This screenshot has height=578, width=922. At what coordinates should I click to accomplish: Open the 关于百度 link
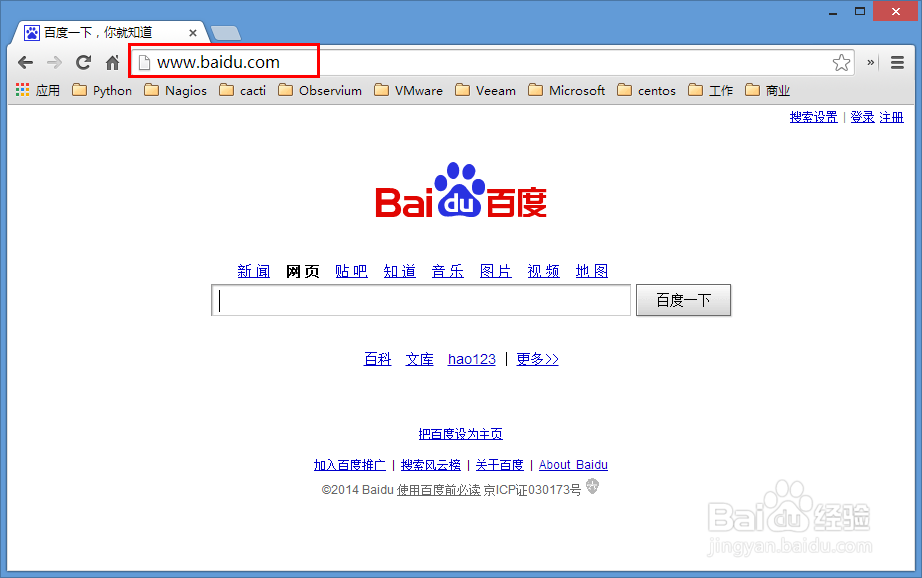click(x=499, y=465)
